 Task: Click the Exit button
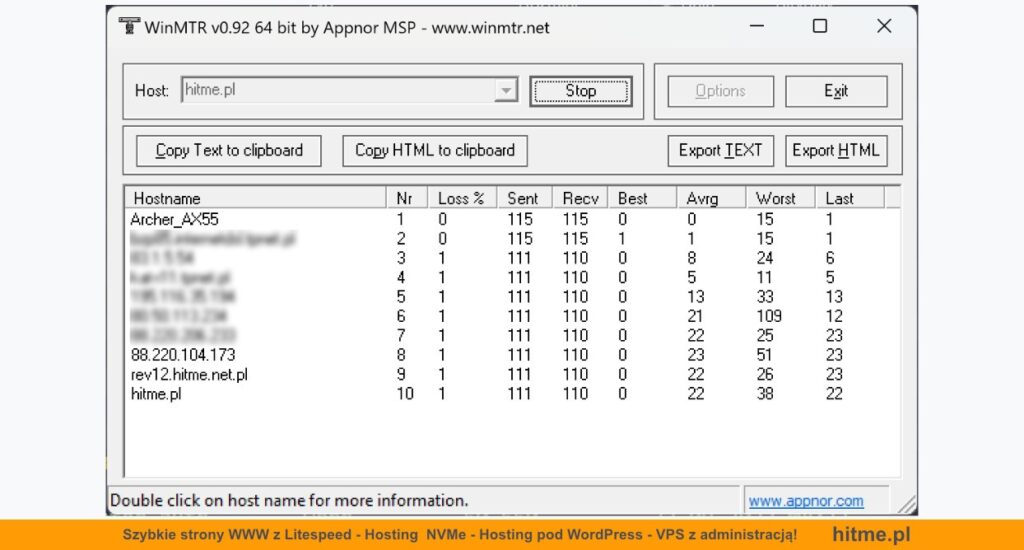pyautogui.click(x=836, y=91)
